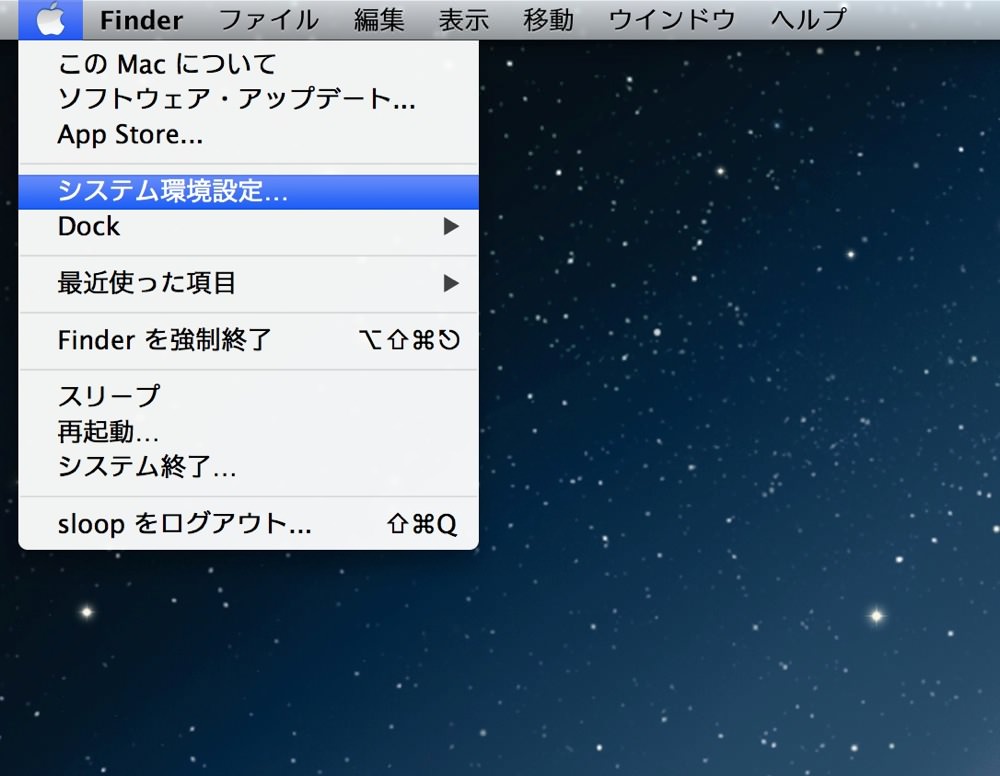1000x776 pixels.
Task: Select システム環境設定… menu item
Action: coord(249,191)
